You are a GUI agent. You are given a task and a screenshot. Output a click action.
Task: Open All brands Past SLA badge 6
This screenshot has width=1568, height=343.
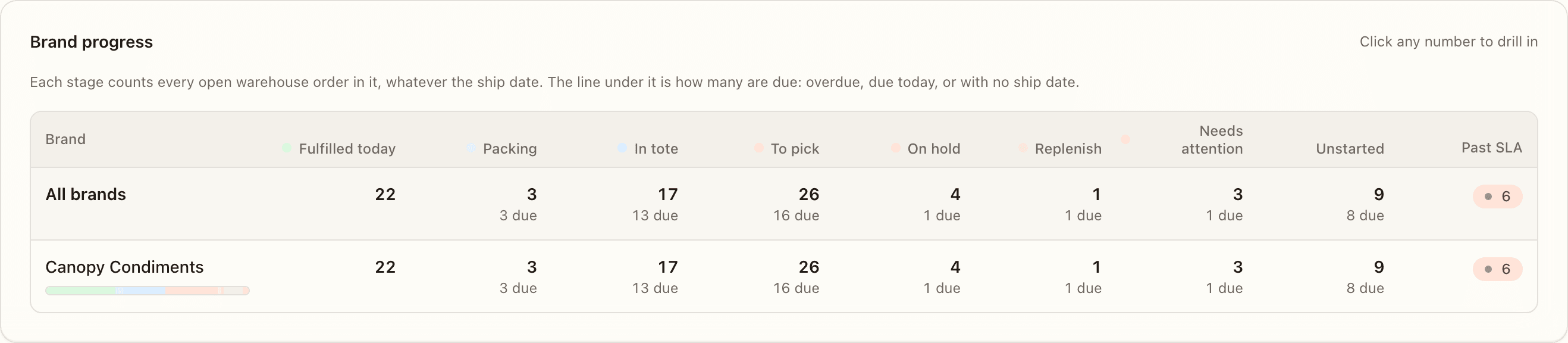(1497, 196)
